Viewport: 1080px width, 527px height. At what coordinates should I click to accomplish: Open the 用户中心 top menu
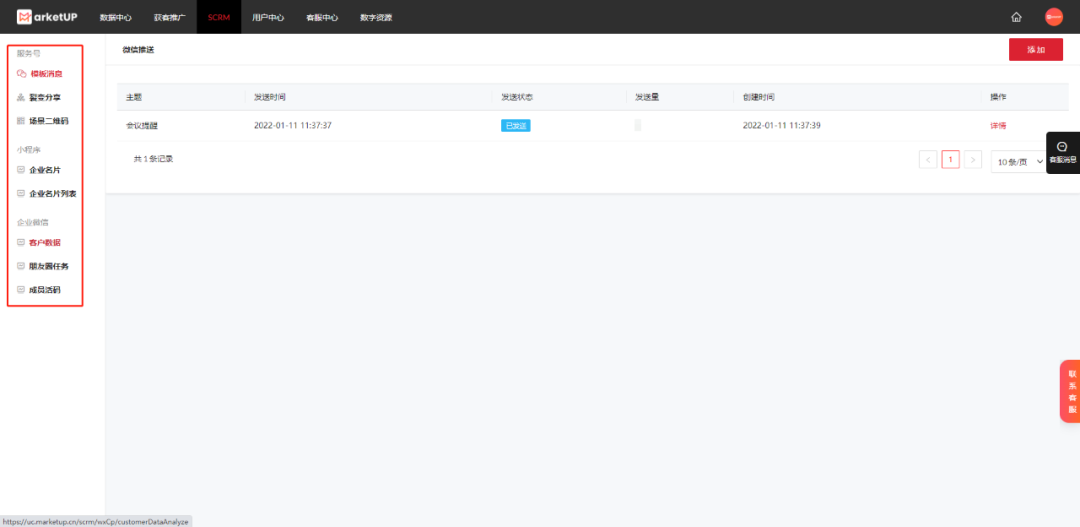pyautogui.click(x=268, y=17)
